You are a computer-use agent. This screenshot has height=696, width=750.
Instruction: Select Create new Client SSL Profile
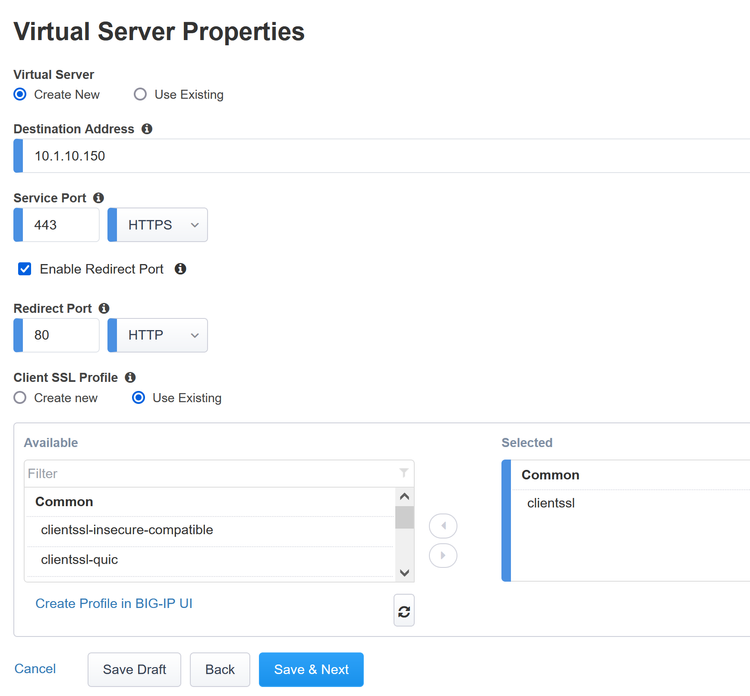point(20,398)
